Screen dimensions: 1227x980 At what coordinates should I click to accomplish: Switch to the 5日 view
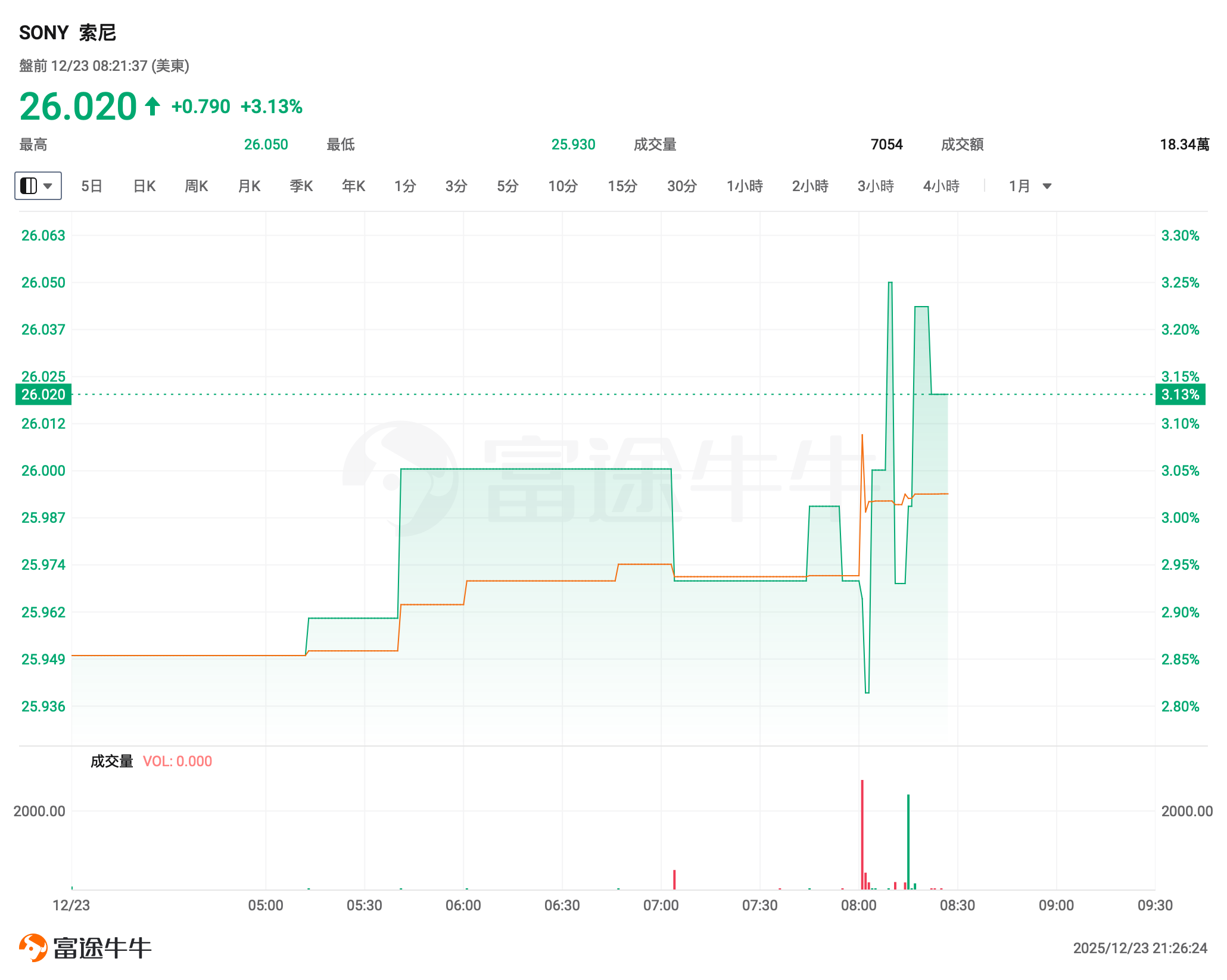click(92, 186)
